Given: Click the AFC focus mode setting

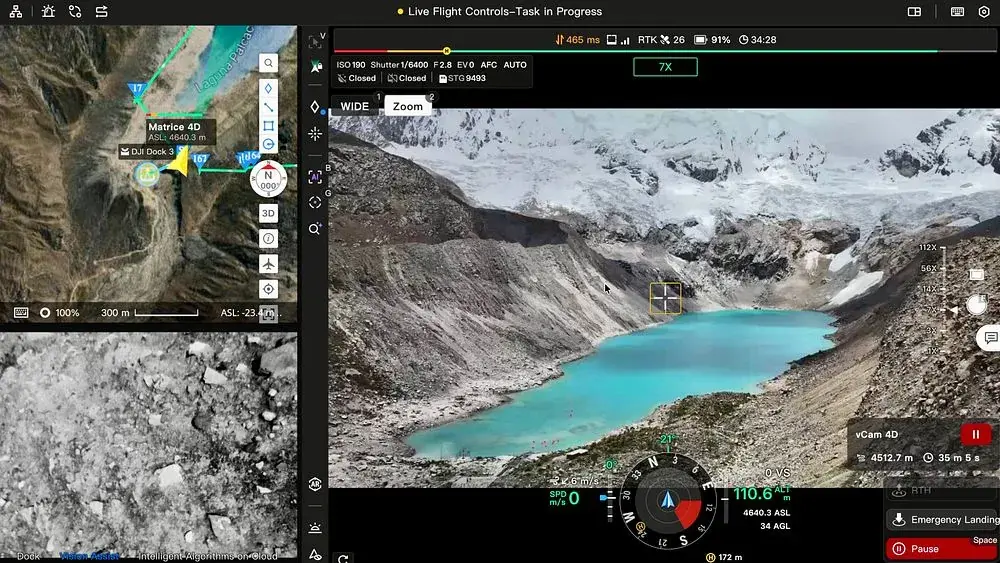Looking at the screenshot, I should 489,65.
